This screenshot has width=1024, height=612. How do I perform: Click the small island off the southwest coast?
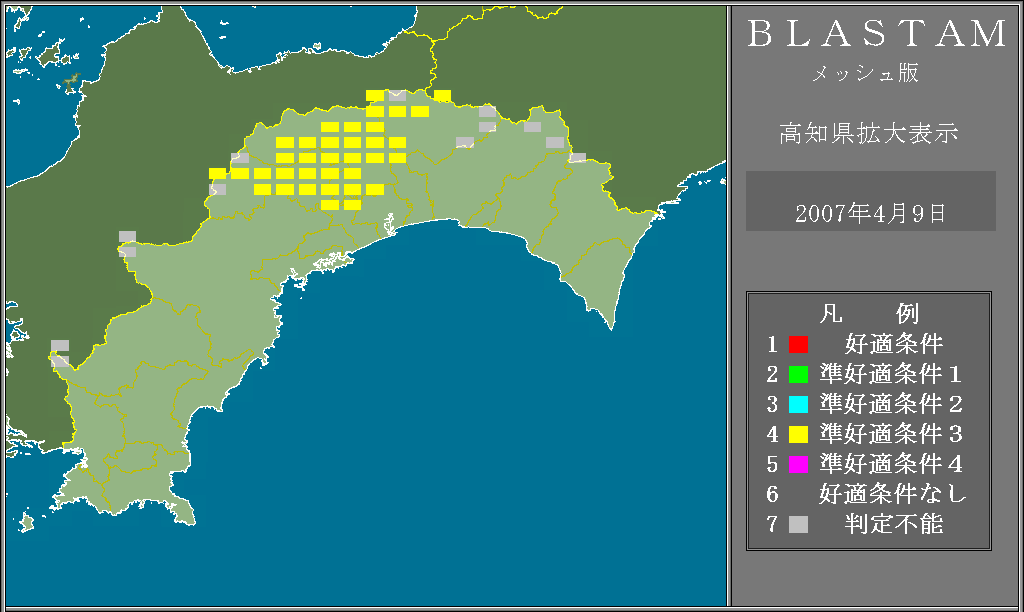[25, 522]
